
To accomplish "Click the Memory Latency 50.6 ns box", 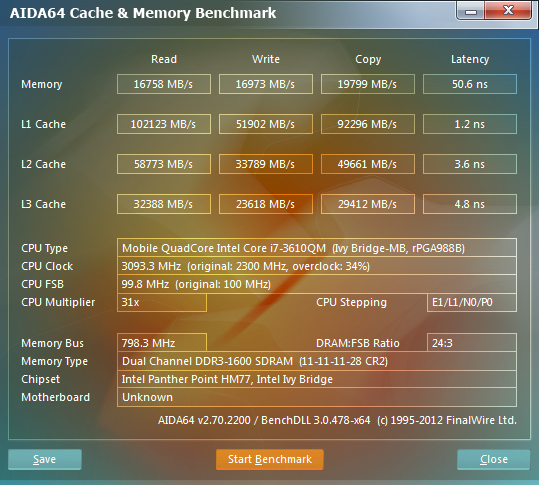I will (x=470, y=84).
